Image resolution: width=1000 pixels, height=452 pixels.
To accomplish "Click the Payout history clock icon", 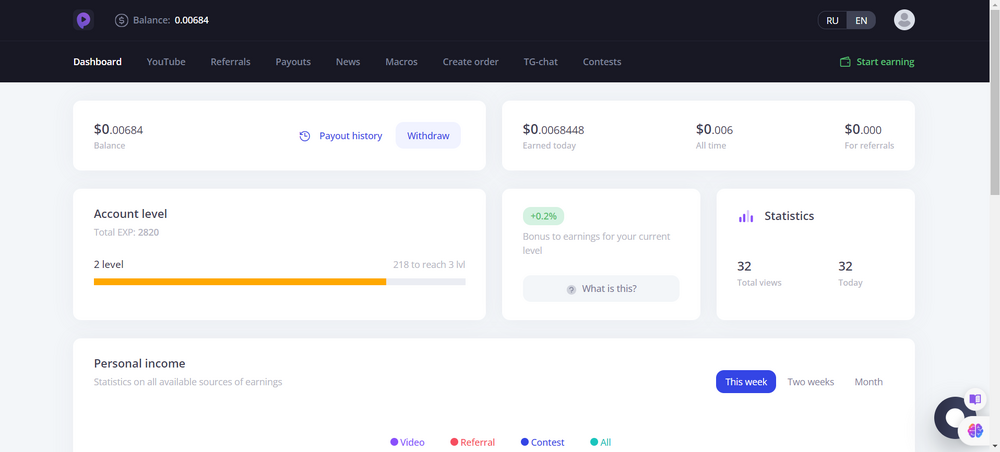I will (x=305, y=136).
